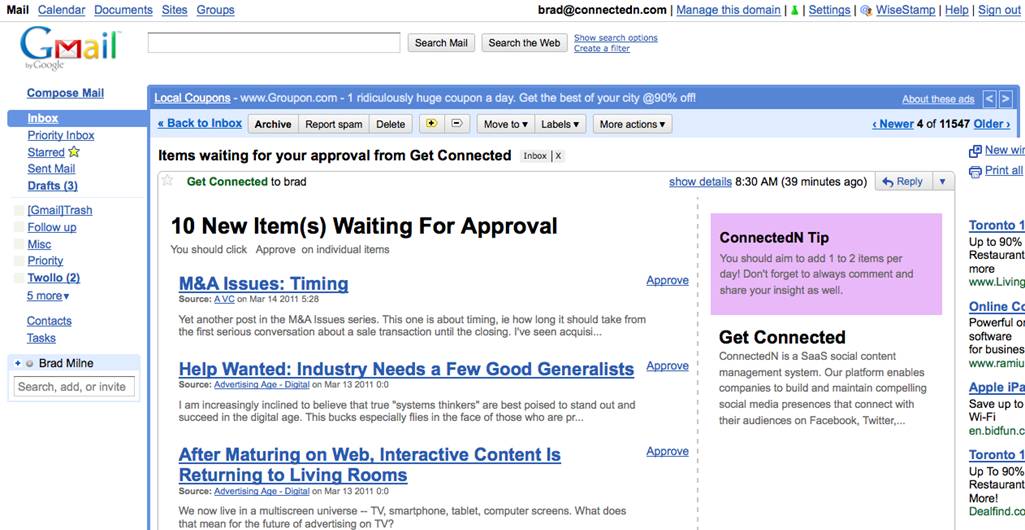Click in the mail search box

coord(274,42)
